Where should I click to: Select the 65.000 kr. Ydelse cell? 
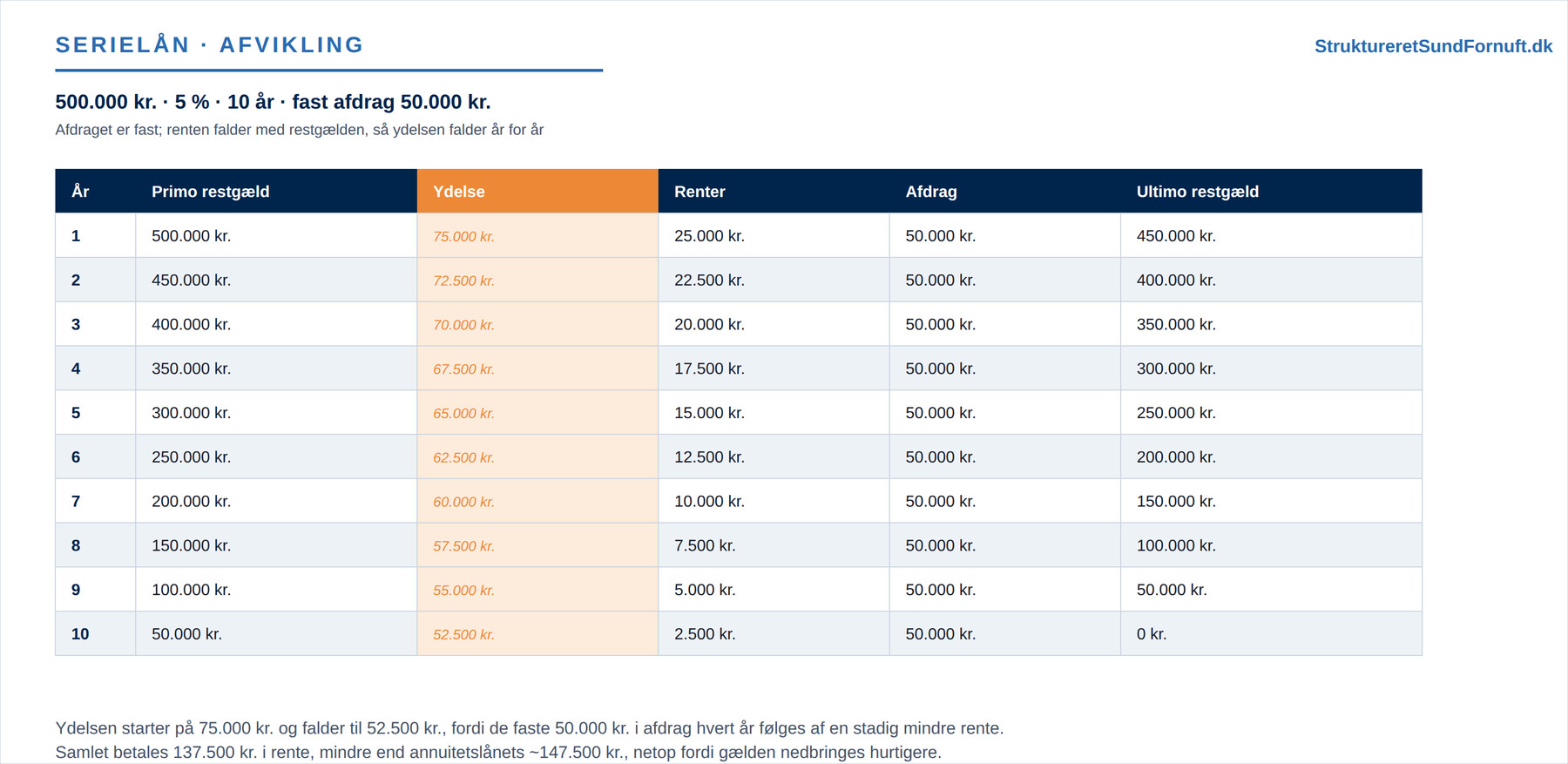(537, 413)
